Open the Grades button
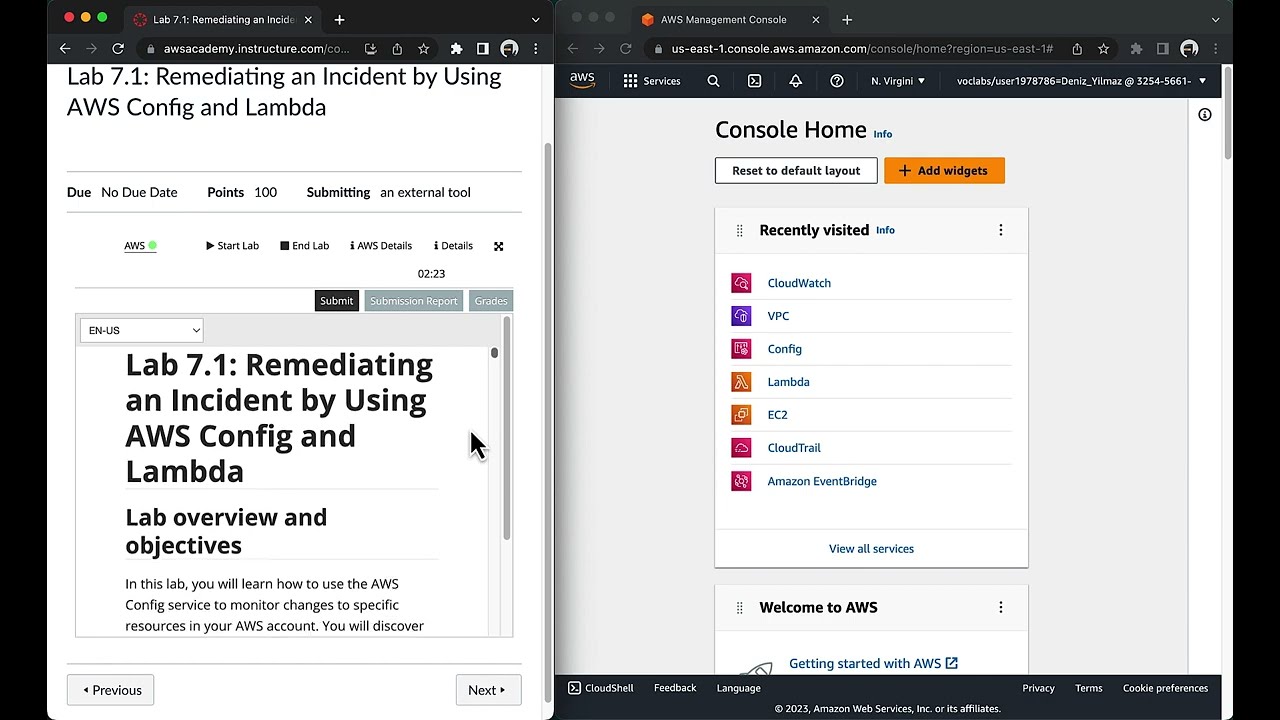 click(491, 301)
